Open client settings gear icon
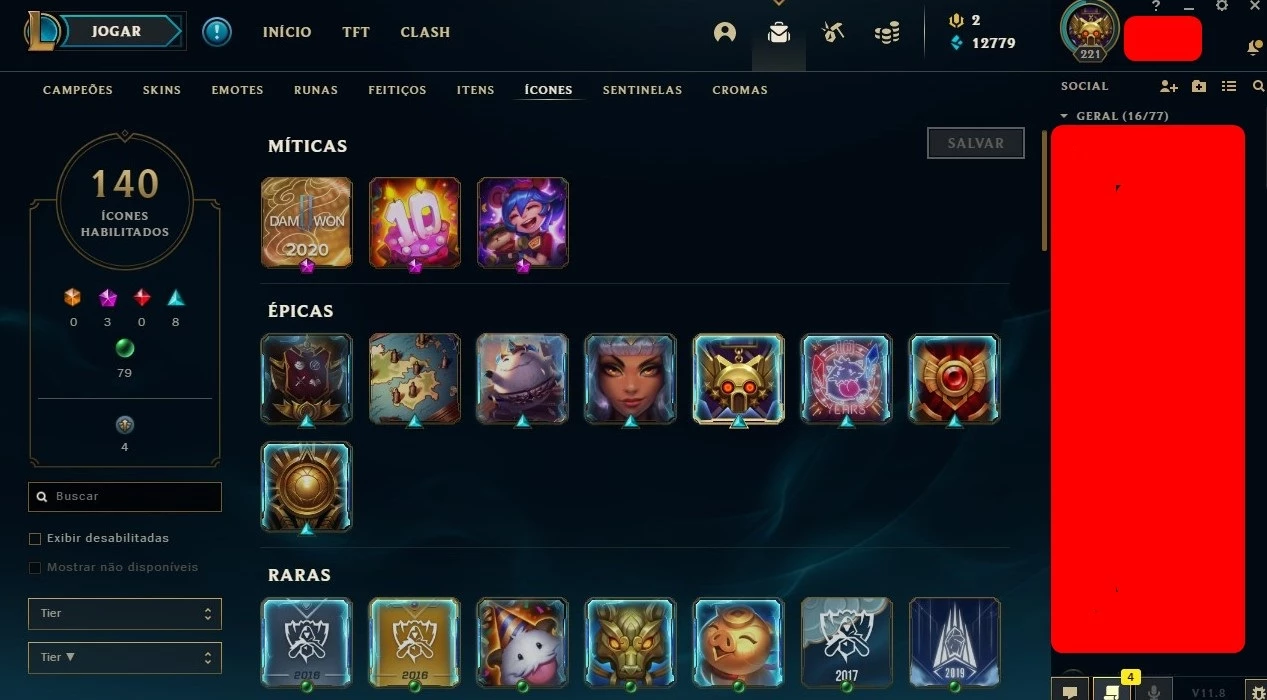 1221,6
